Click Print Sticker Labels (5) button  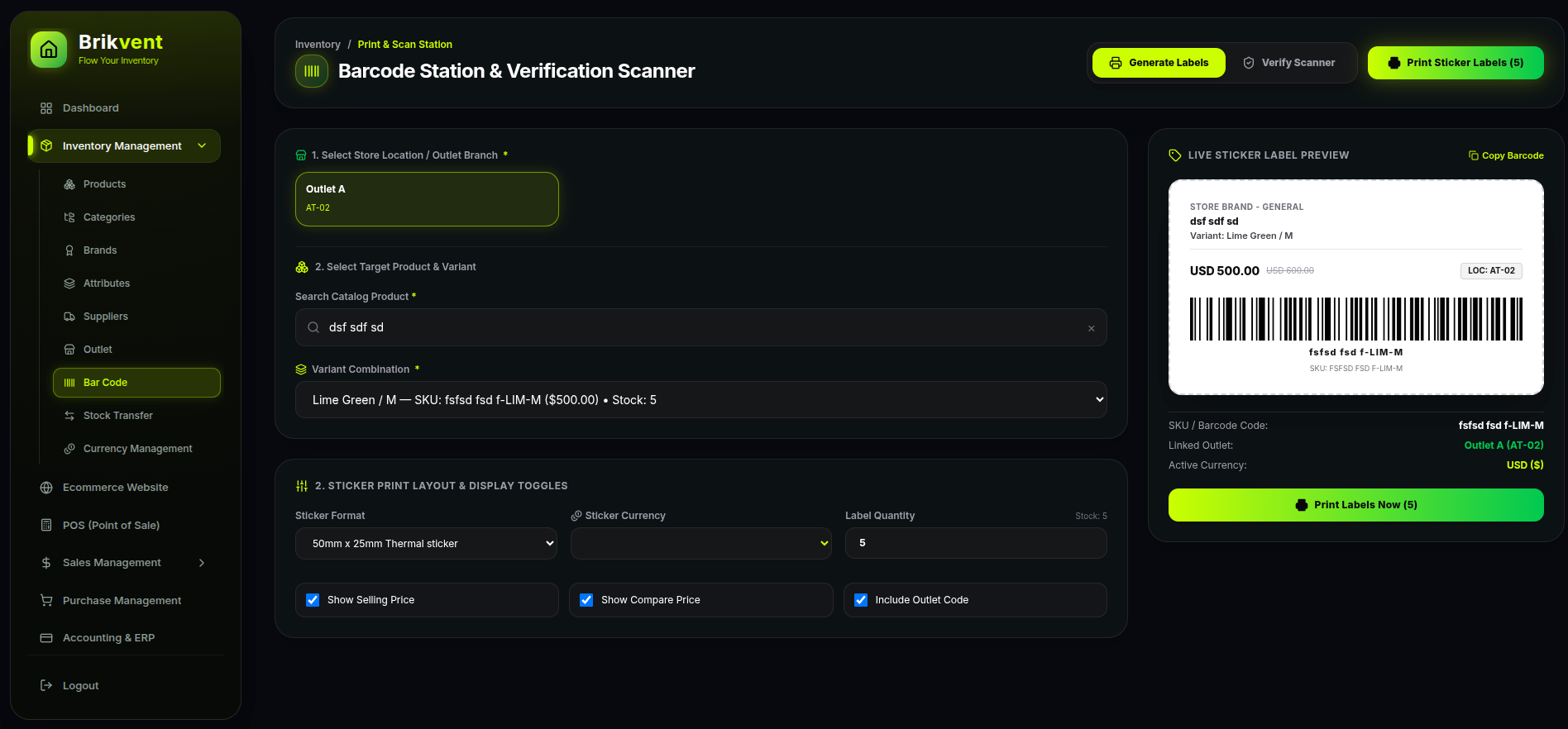coord(1456,63)
